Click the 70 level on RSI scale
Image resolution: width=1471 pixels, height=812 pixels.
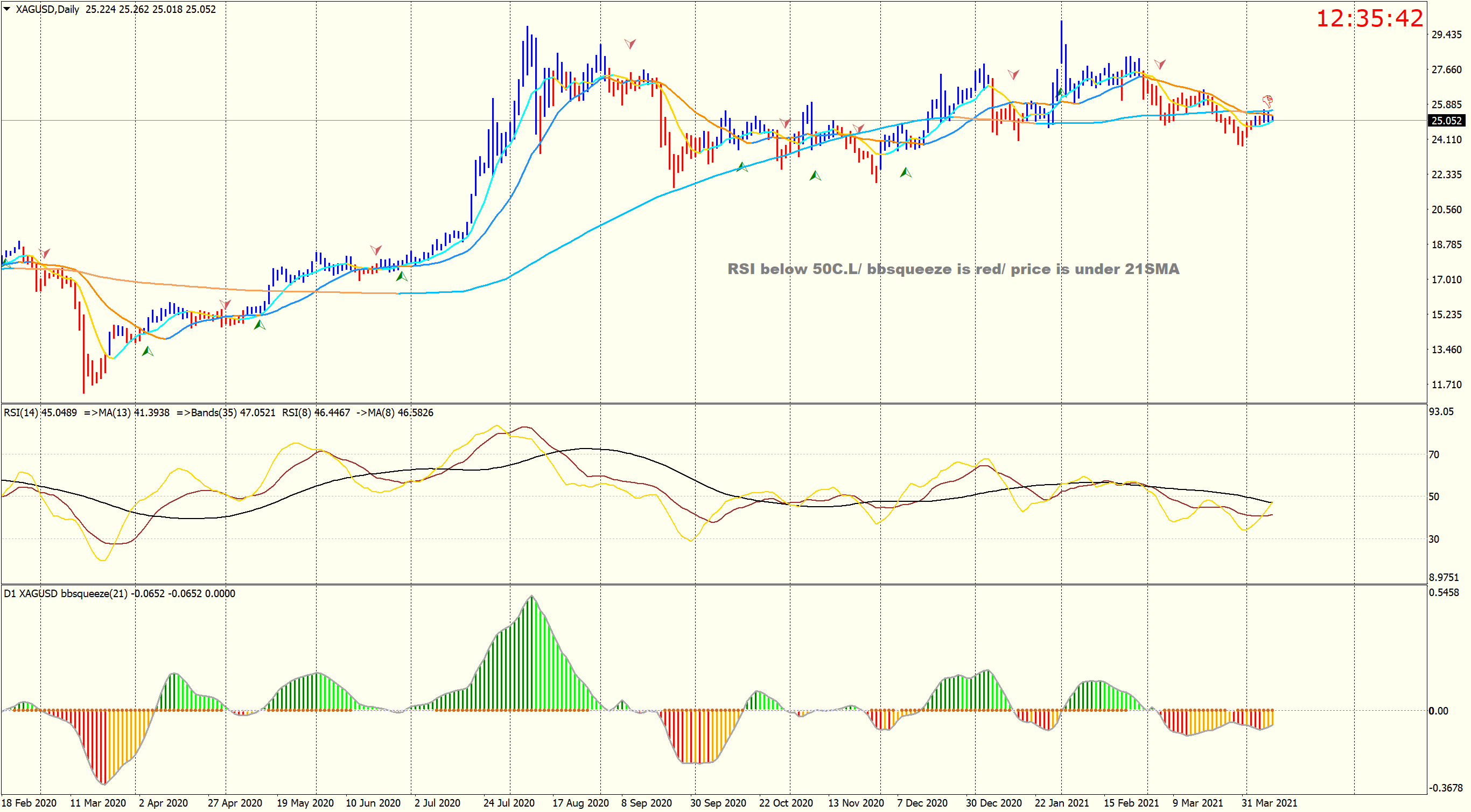click(1433, 454)
